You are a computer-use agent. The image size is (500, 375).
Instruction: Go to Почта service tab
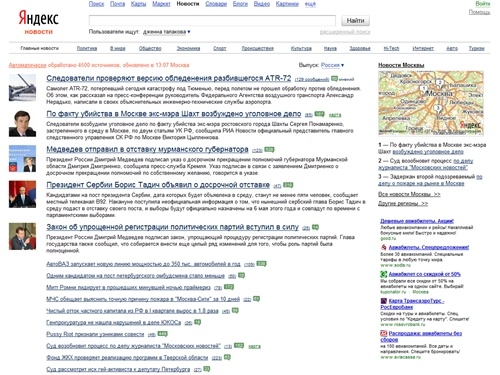click(117, 4)
